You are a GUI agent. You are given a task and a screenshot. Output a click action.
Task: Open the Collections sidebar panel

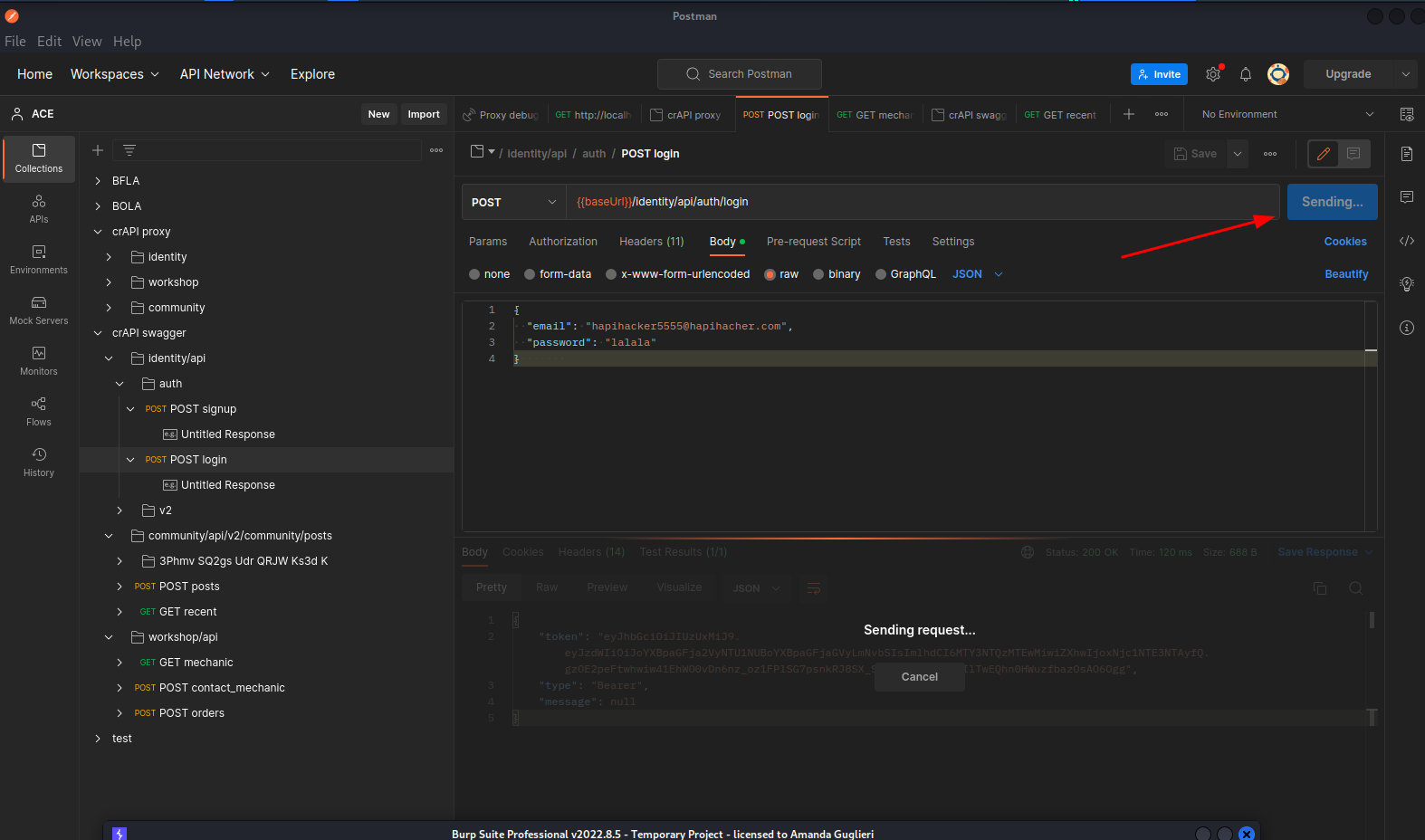click(x=39, y=158)
